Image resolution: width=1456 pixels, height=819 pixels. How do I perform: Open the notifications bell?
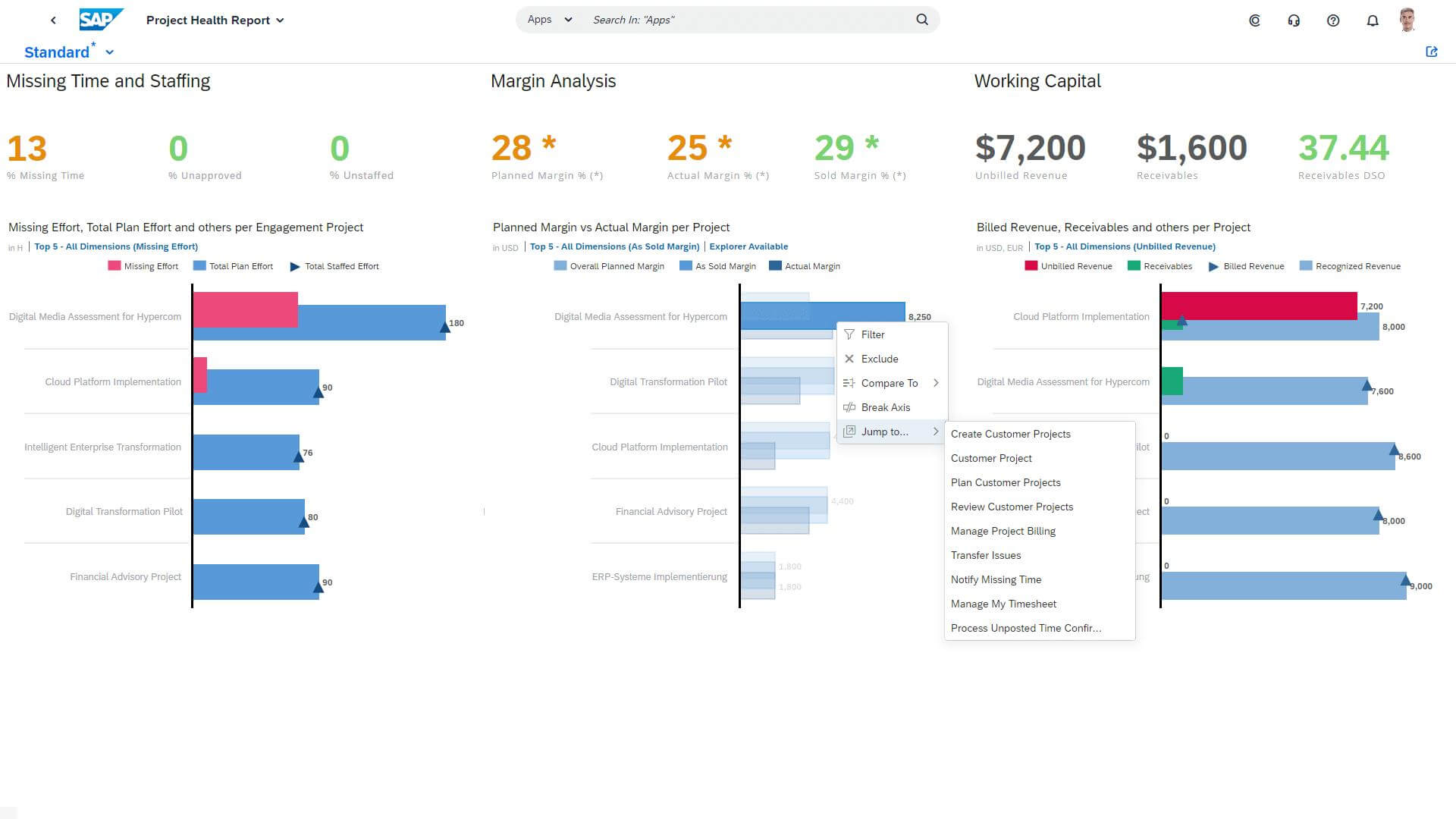coord(1373,20)
